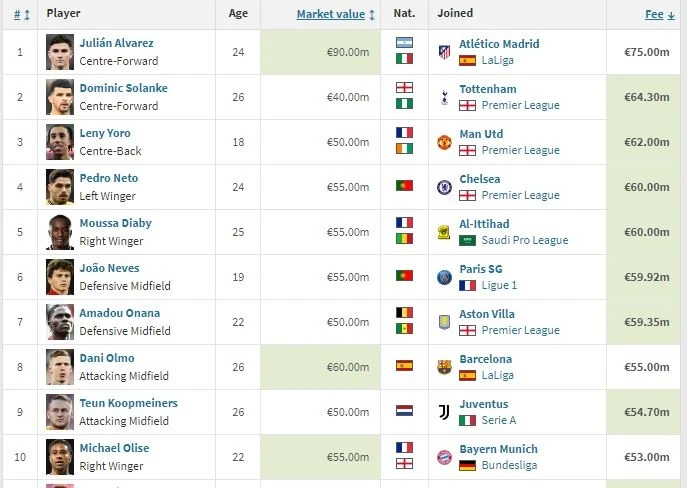
Task: Click Julián Alvarez's player photo
Action: pos(59,51)
